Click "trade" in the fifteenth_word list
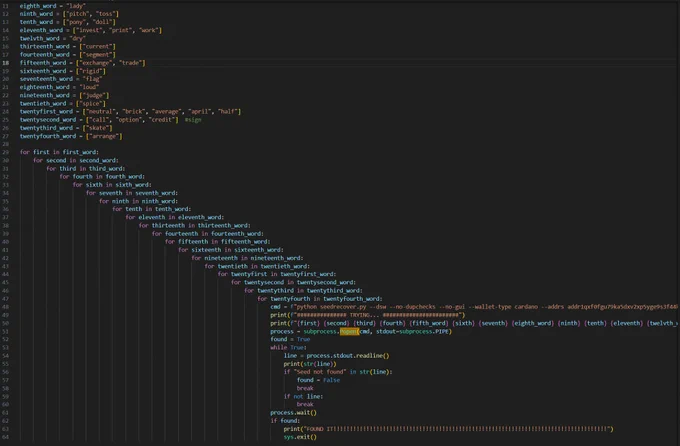Viewport: 680px width, 446px height. [131, 63]
